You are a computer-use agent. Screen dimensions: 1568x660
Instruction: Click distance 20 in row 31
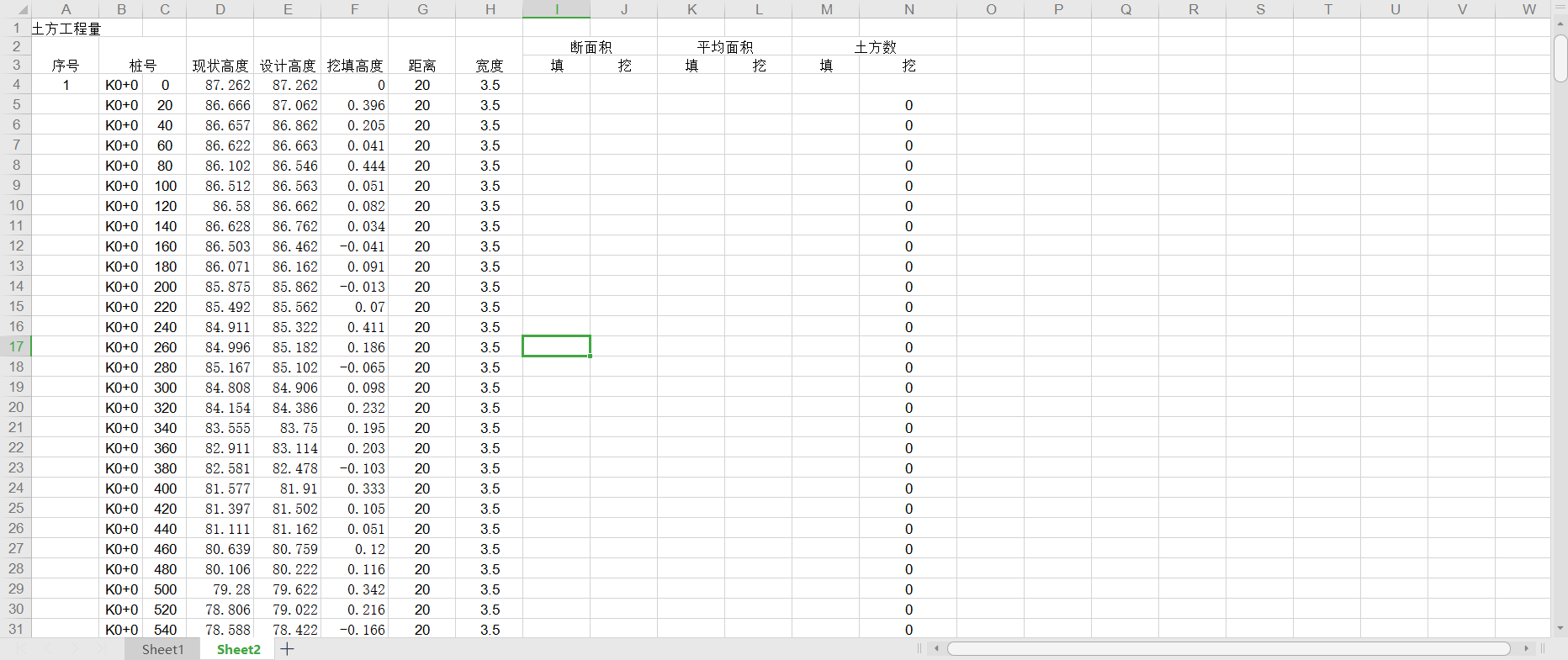pos(422,630)
